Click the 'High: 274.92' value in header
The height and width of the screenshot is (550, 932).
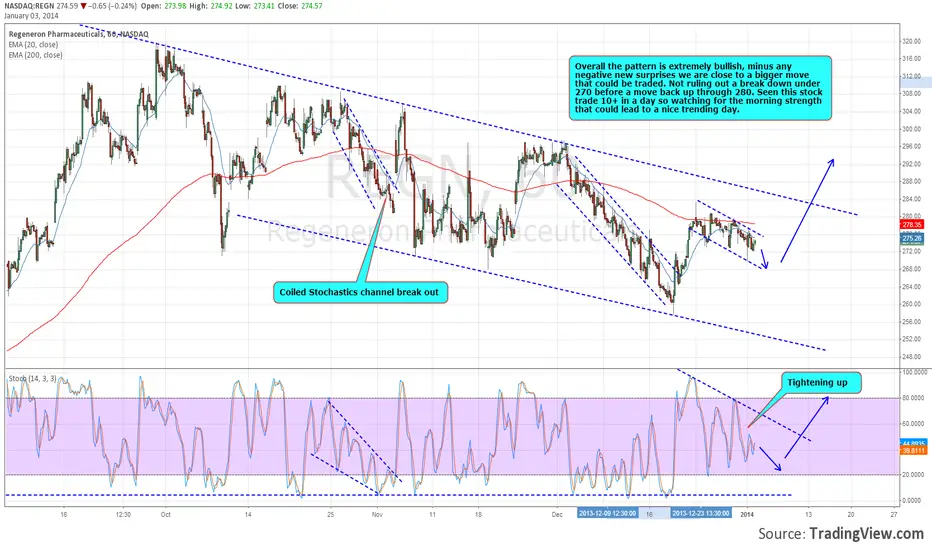211,6
